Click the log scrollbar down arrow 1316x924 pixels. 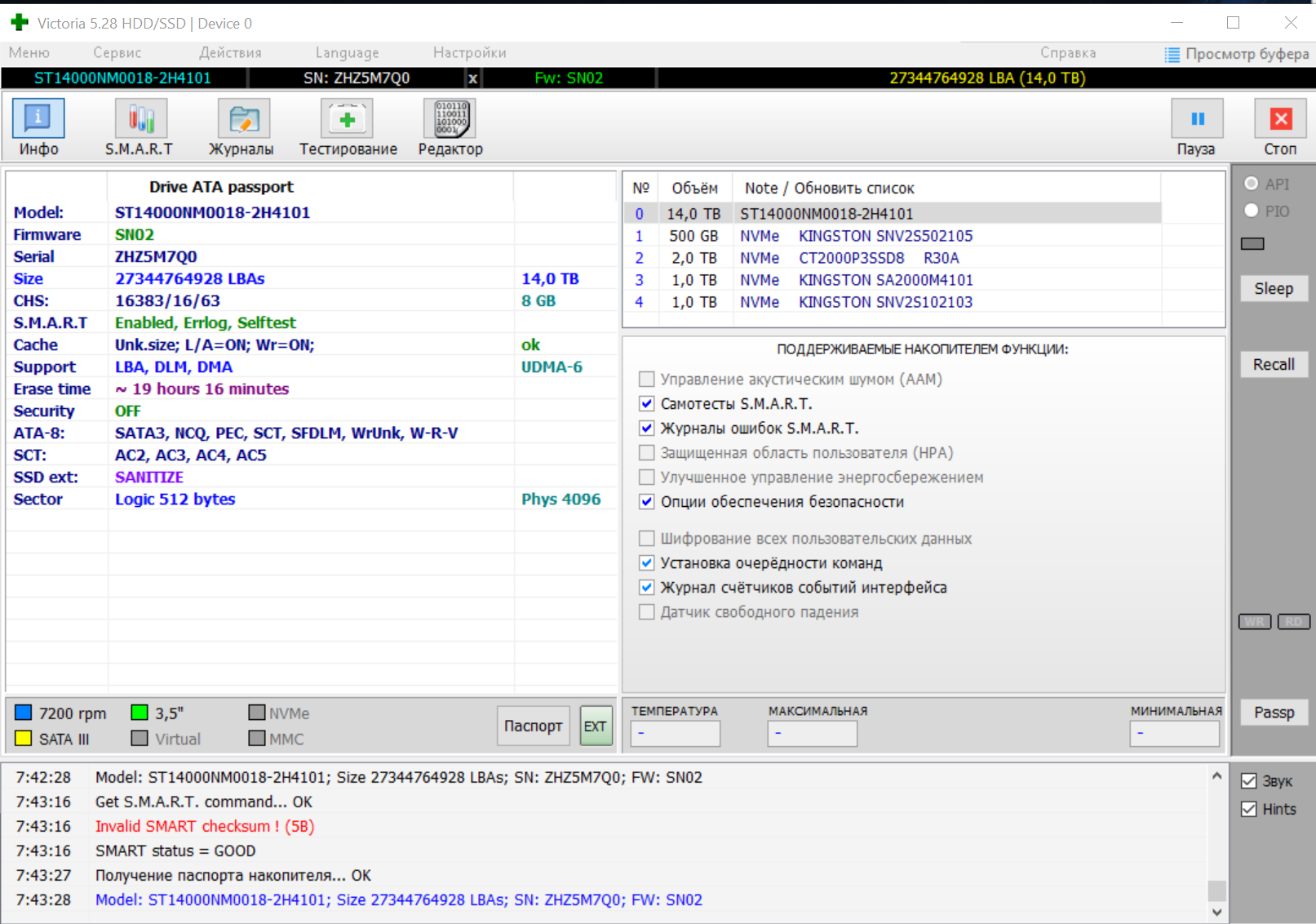coord(1216,913)
